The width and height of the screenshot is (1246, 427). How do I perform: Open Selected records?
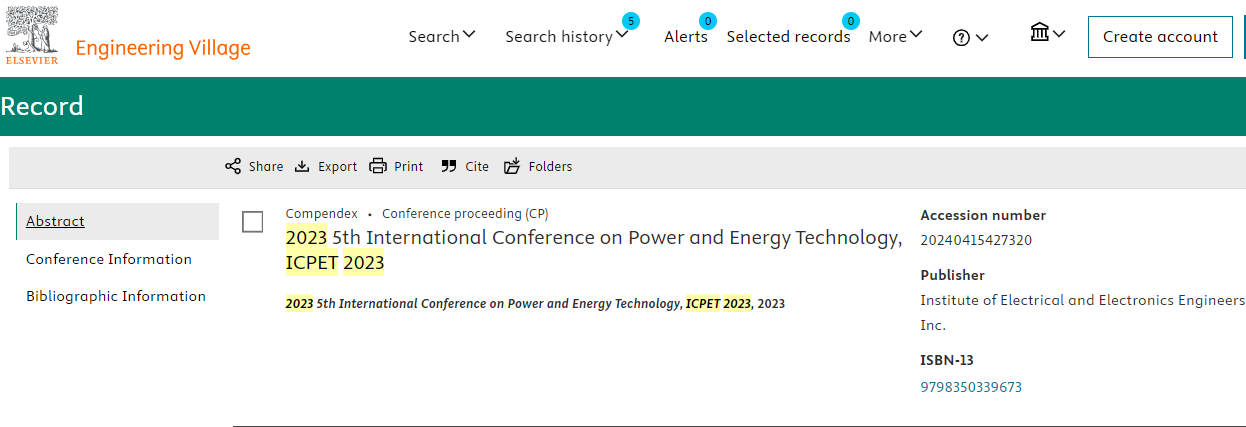(788, 36)
